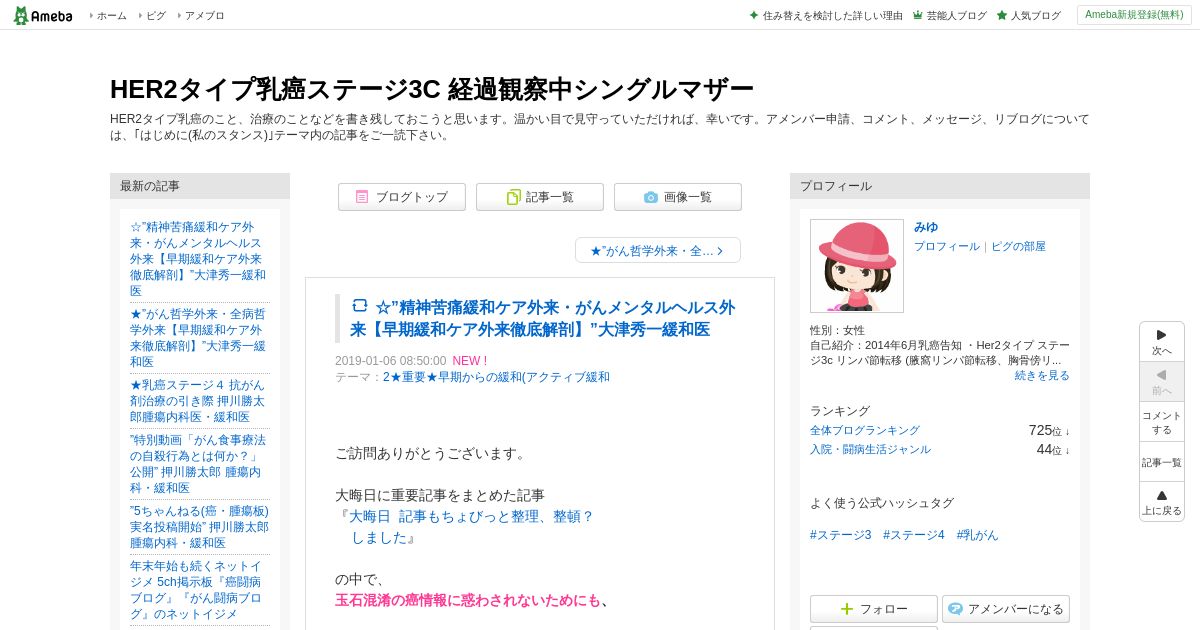The height and width of the screenshot is (630, 1200).
Task: Open the 画像一覧 tab
Action: (678, 197)
